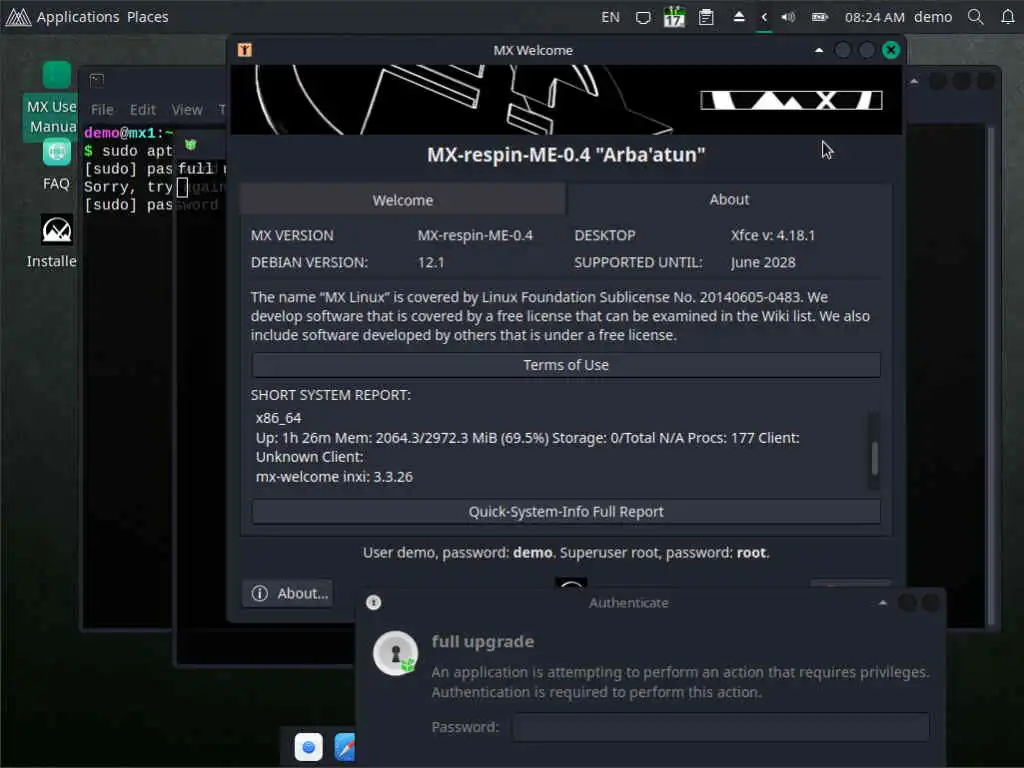The width and height of the screenshot is (1024, 768).
Task: Expand hidden tray icons with left arrow
Action: (763, 17)
